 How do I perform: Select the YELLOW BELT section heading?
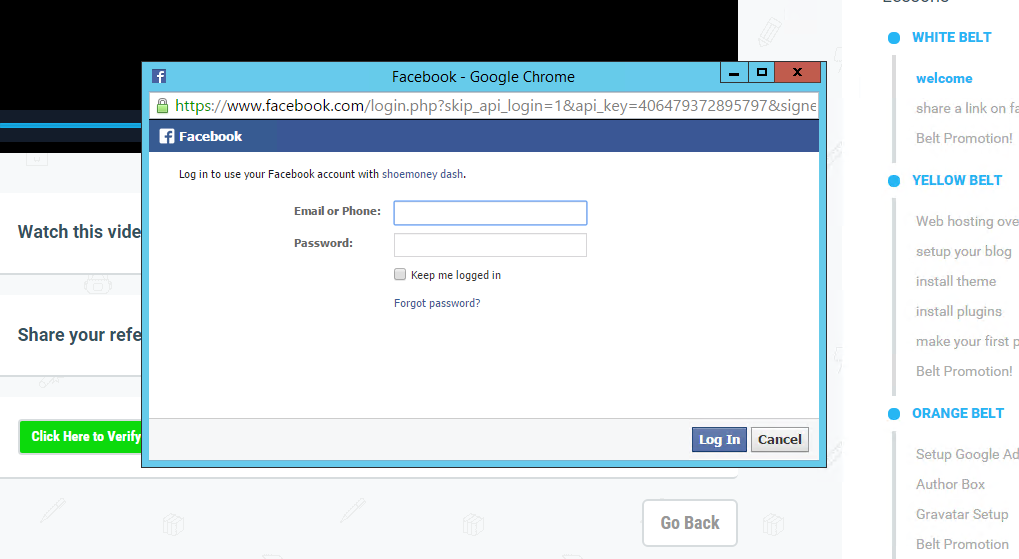tap(957, 181)
